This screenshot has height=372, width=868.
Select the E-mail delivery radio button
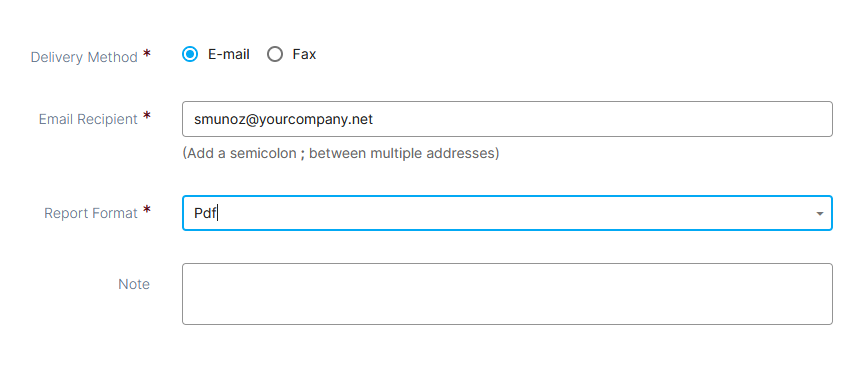click(x=190, y=54)
